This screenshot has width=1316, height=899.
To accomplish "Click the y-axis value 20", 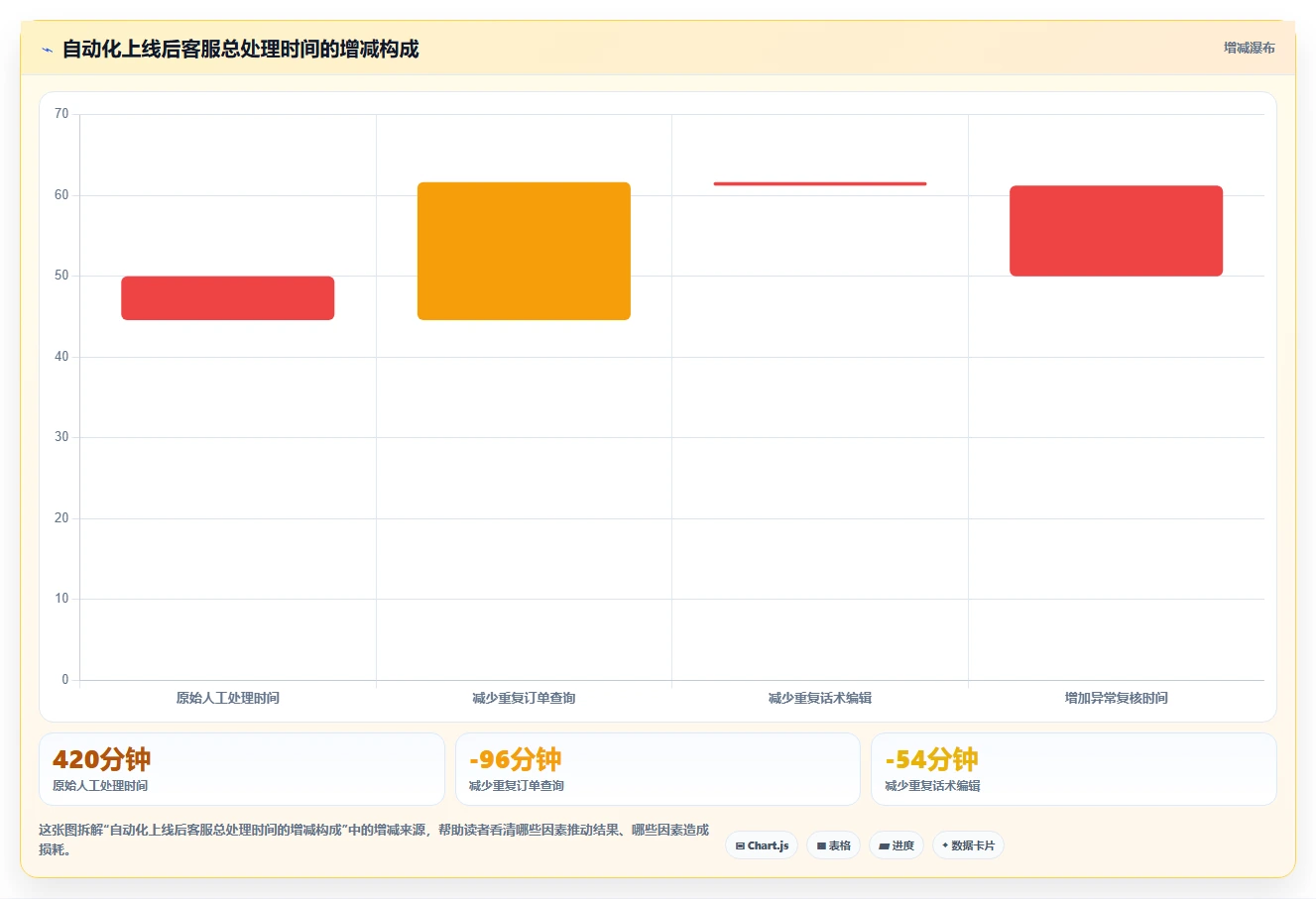I will 61,518.
